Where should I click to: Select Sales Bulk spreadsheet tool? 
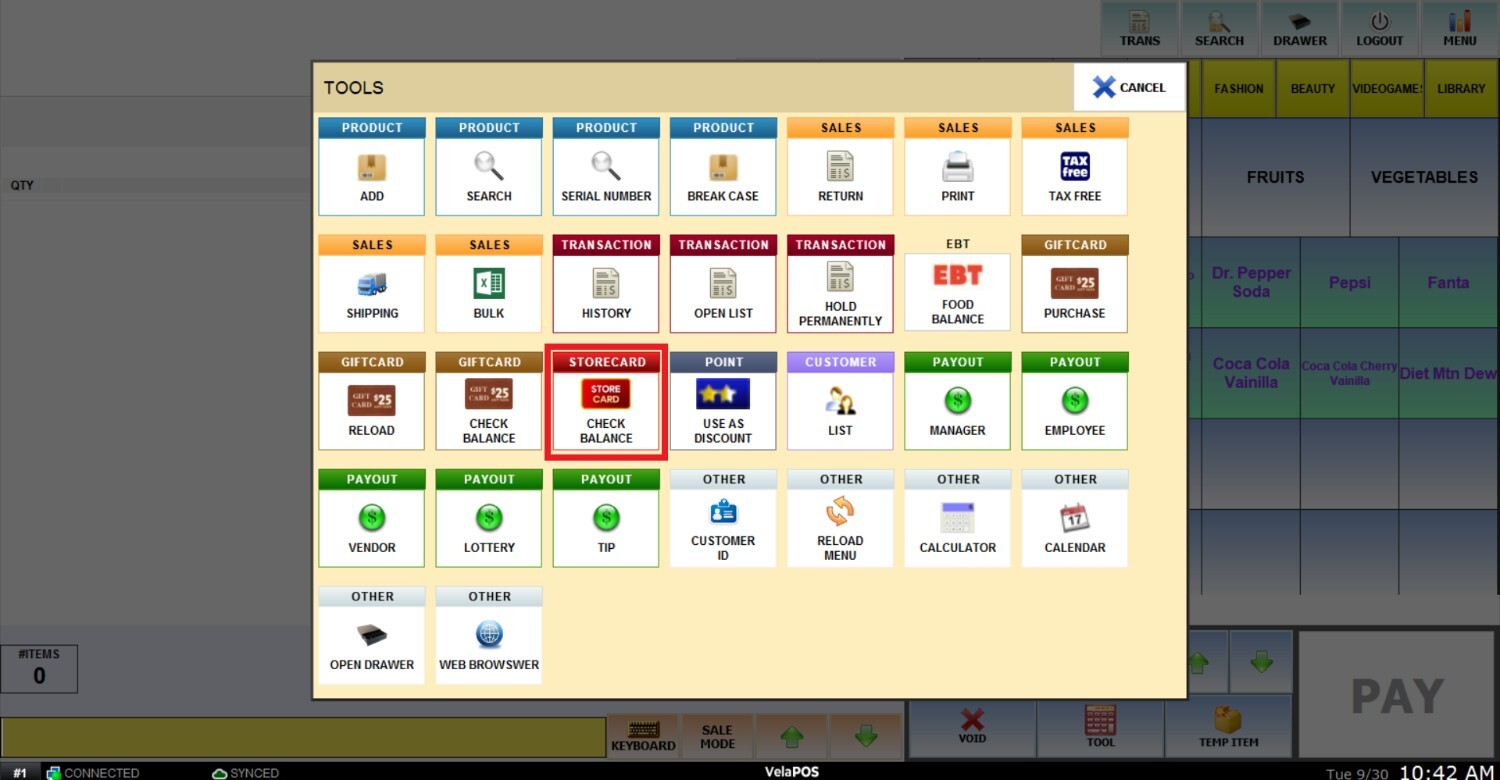pyautogui.click(x=489, y=293)
